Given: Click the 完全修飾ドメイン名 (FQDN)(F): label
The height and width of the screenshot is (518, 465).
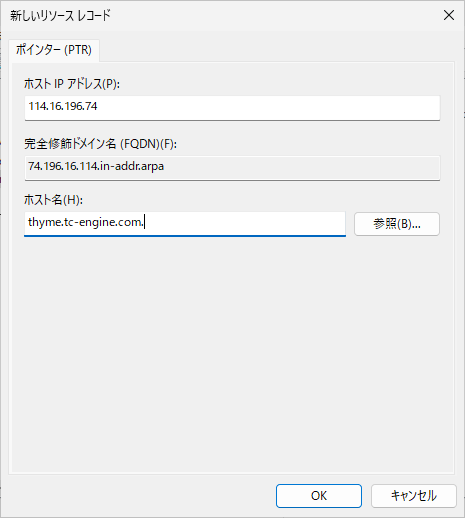Looking at the screenshot, I should point(100,144).
